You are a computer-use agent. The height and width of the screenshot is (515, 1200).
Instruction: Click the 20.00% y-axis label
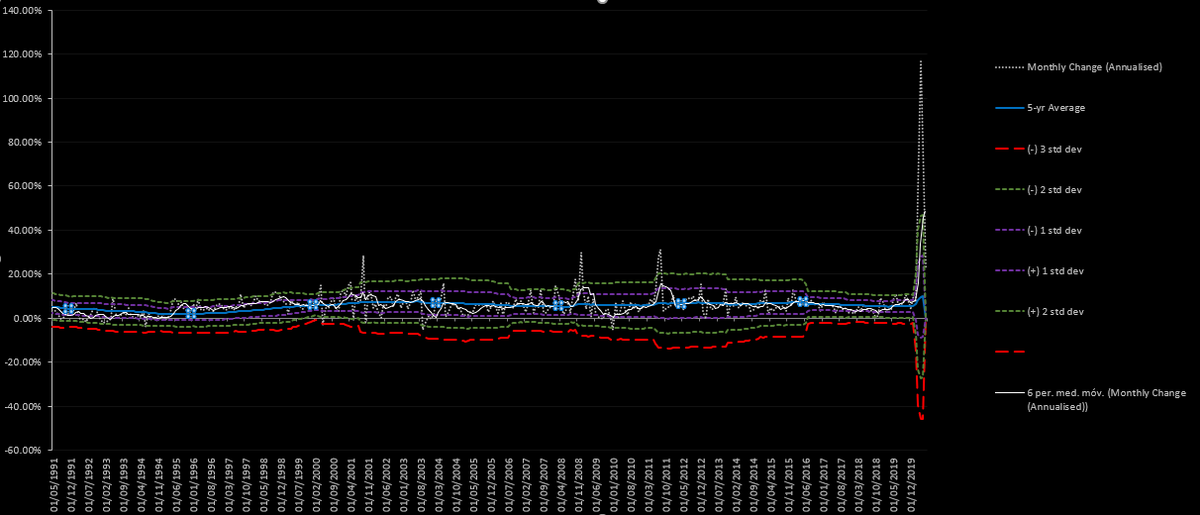pyautogui.click(x=23, y=274)
